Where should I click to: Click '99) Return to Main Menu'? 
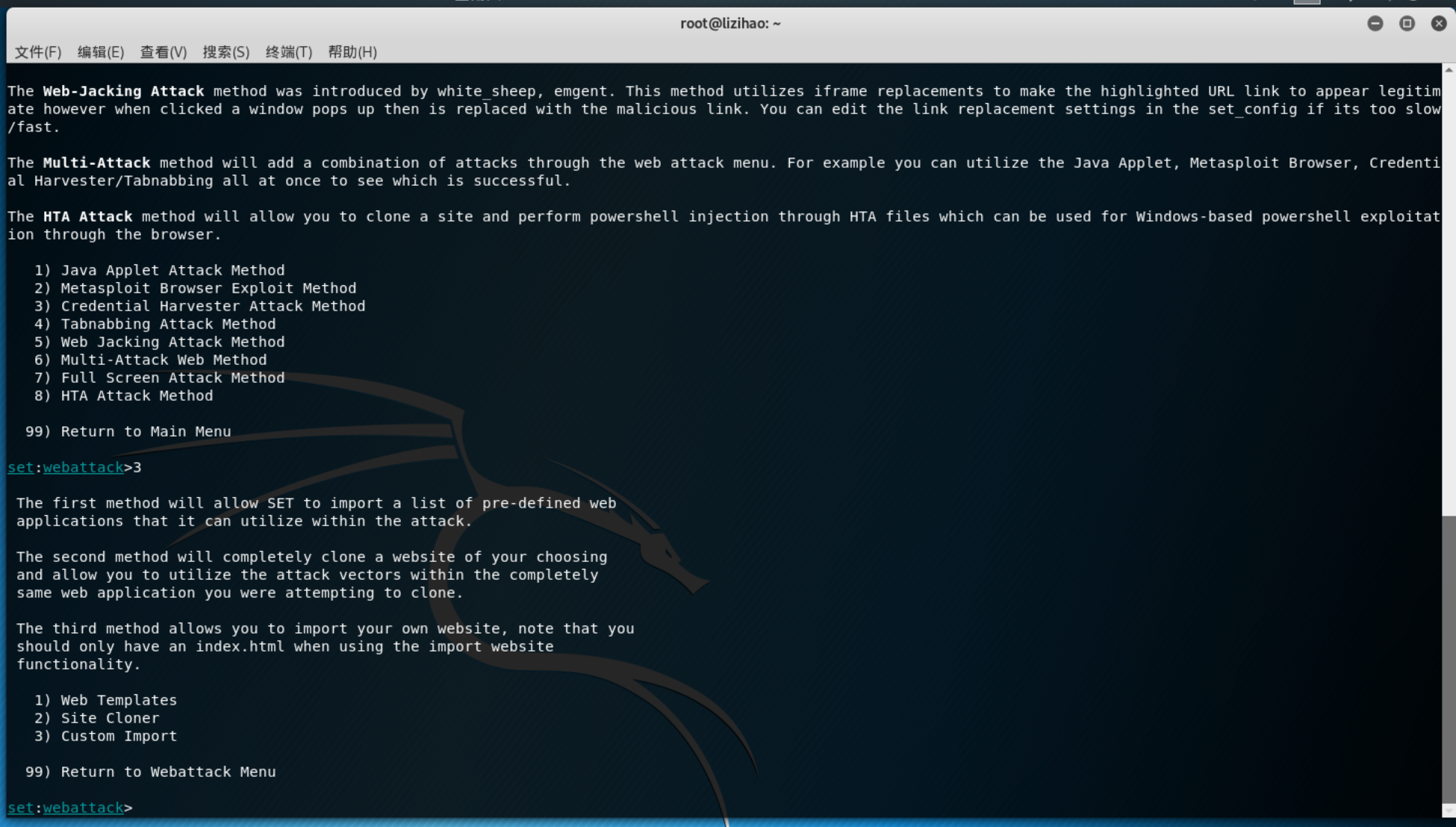tap(128, 431)
